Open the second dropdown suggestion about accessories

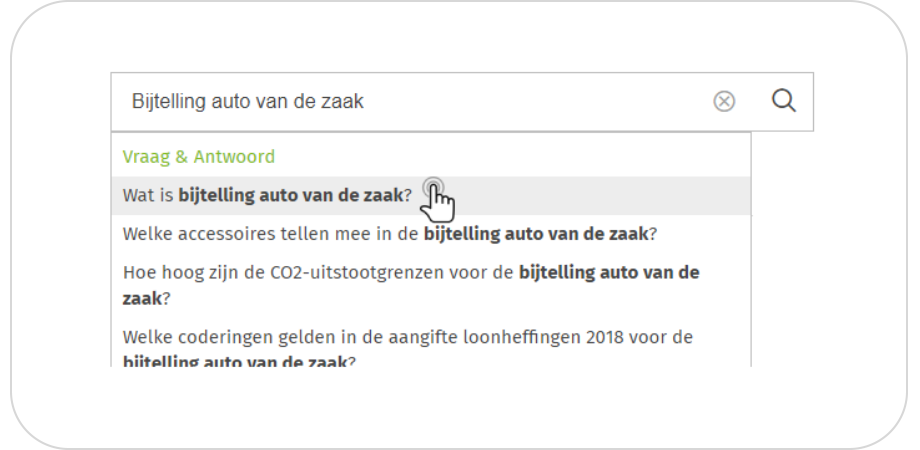389,234
